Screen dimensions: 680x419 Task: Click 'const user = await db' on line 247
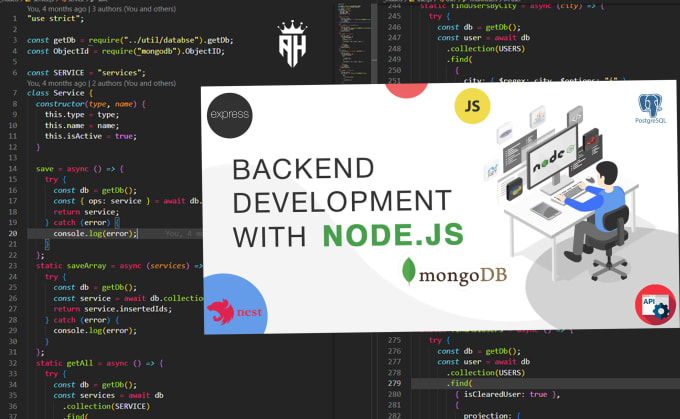484,38
